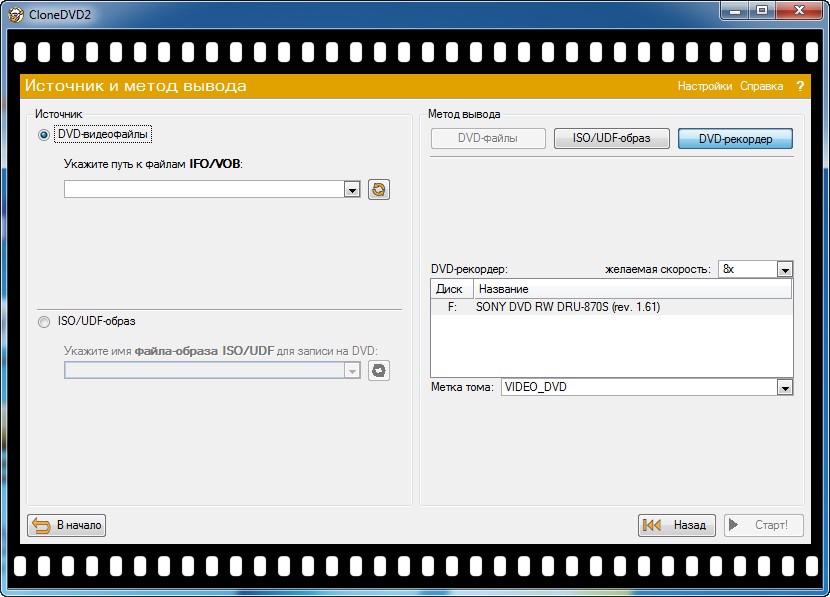
Task: Click the Старт! button
Action: point(764,525)
